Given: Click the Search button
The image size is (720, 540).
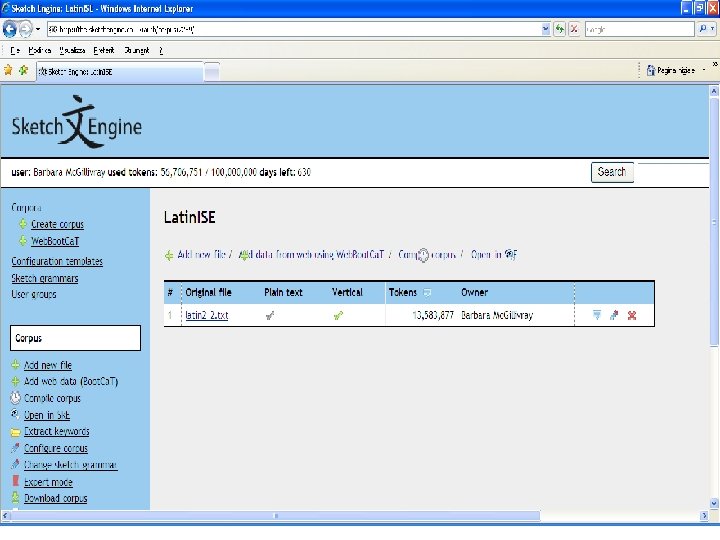Looking at the screenshot, I should tap(612, 172).
